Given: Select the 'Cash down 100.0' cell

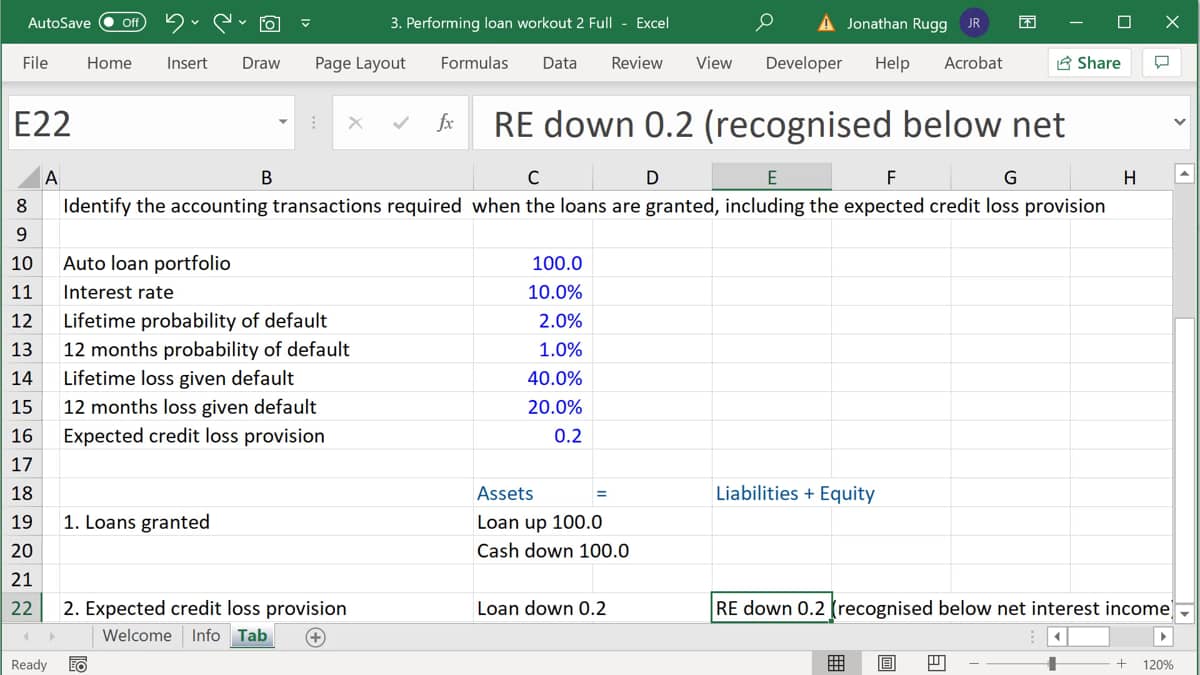Looking at the screenshot, I should (532, 550).
